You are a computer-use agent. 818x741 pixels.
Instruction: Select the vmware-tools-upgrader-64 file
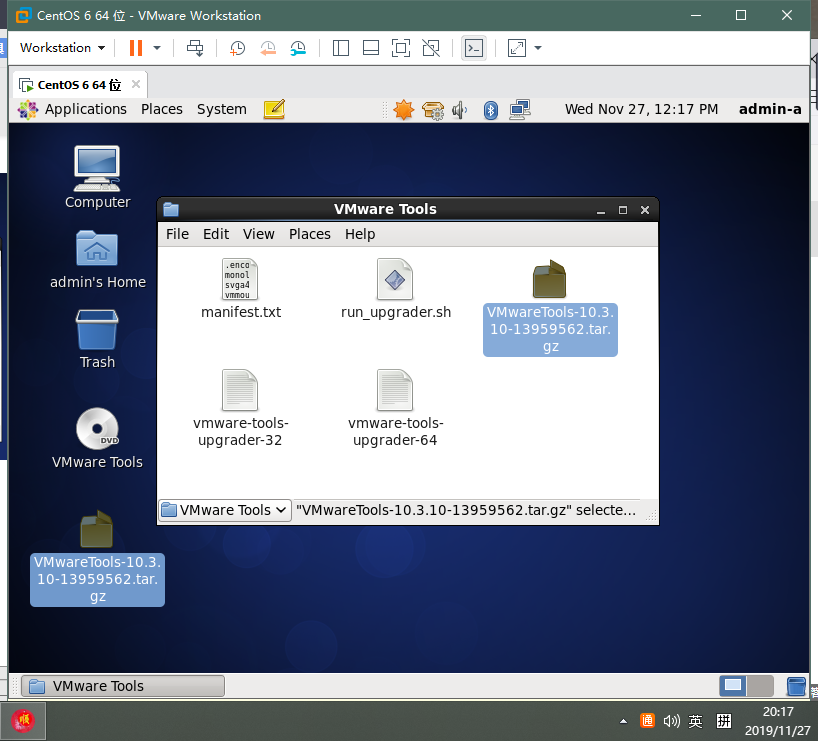(395, 408)
